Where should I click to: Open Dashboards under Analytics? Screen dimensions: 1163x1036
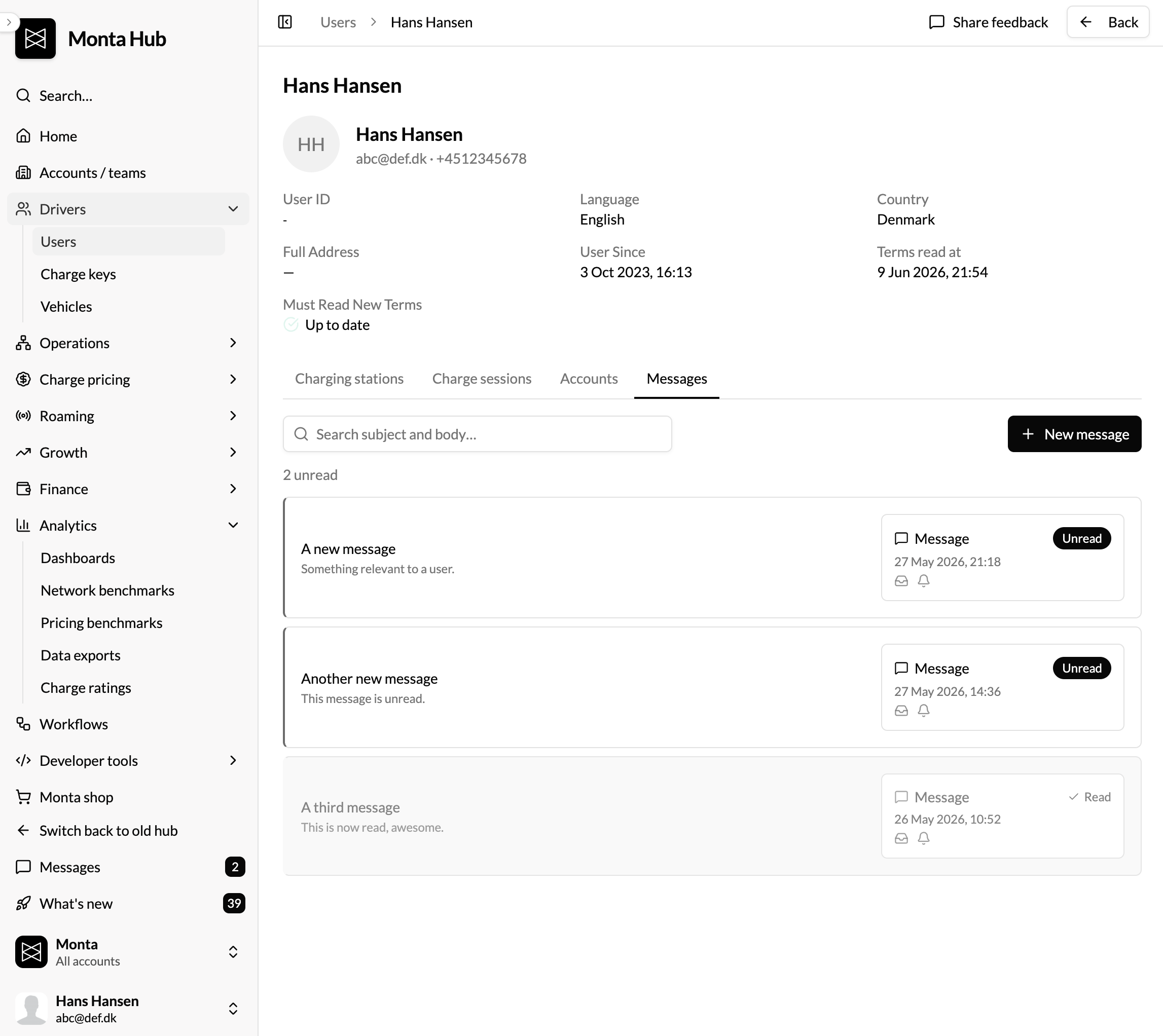(x=129, y=558)
